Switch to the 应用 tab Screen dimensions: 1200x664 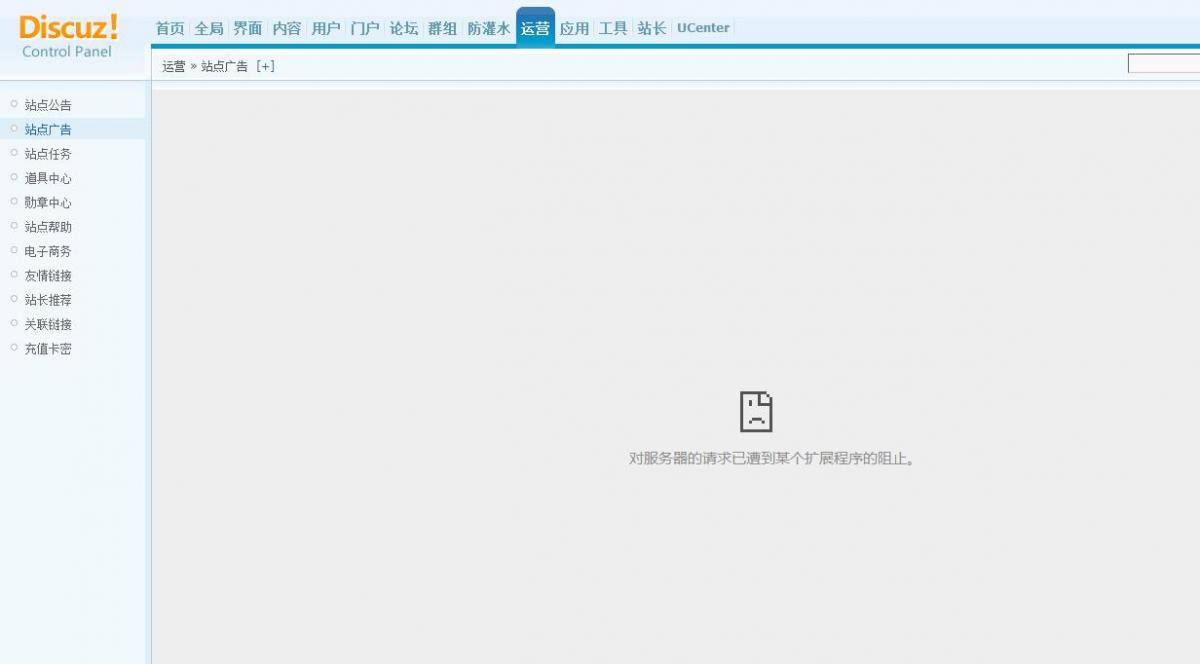(x=575, y=28)
